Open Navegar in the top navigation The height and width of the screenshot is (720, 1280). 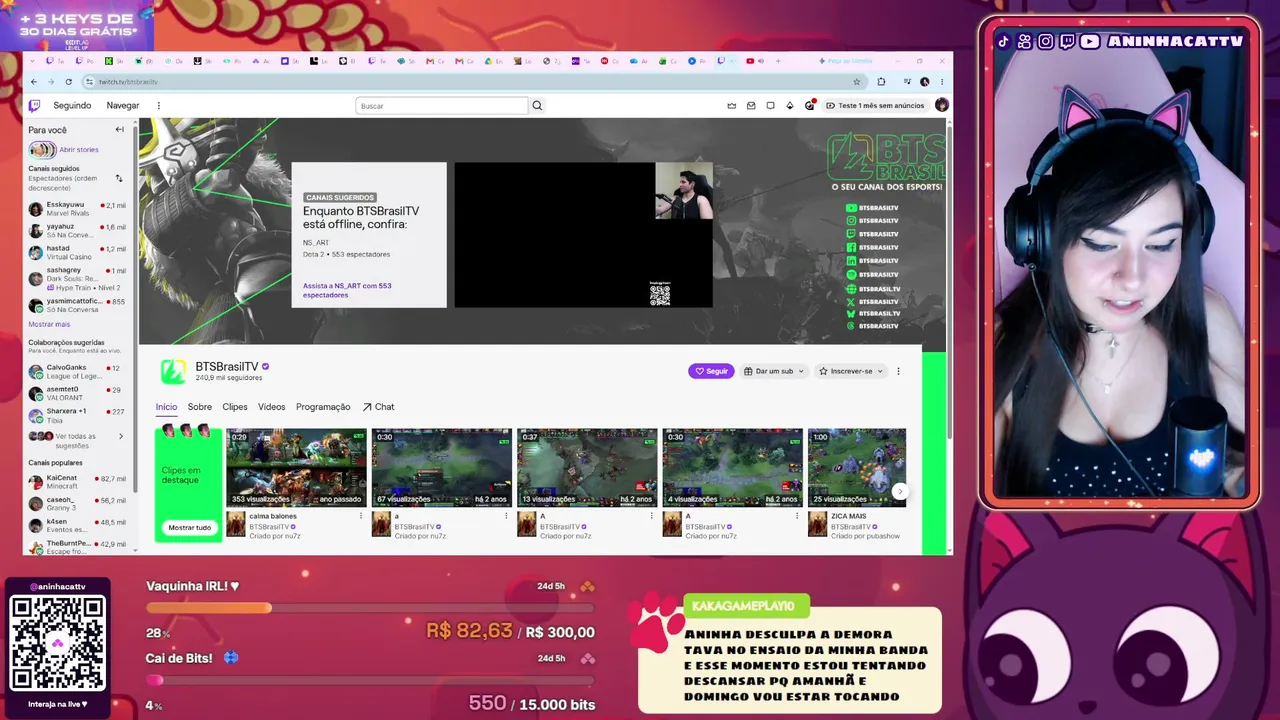123,105
